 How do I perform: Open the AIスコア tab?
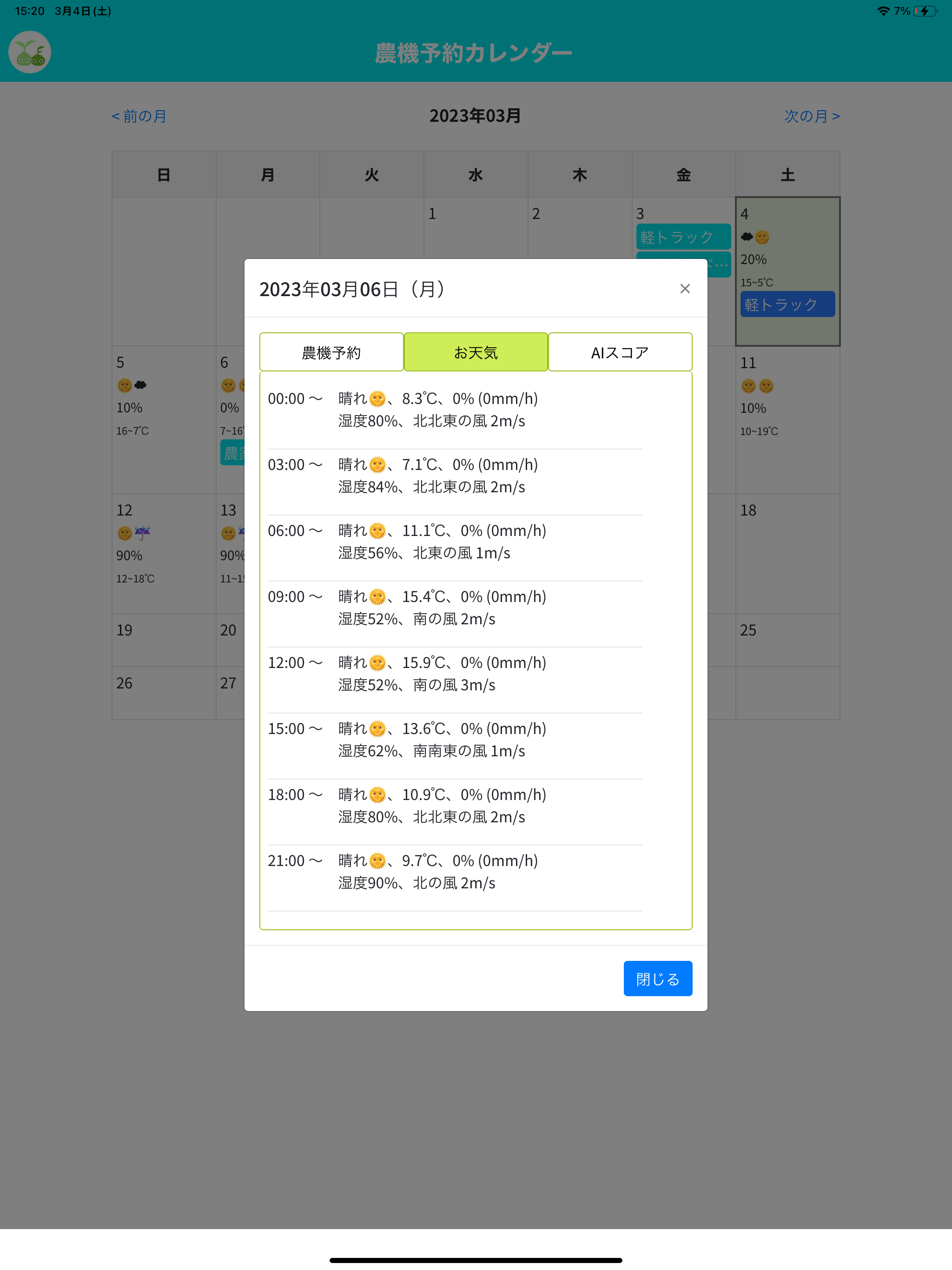tap(620, 352)
